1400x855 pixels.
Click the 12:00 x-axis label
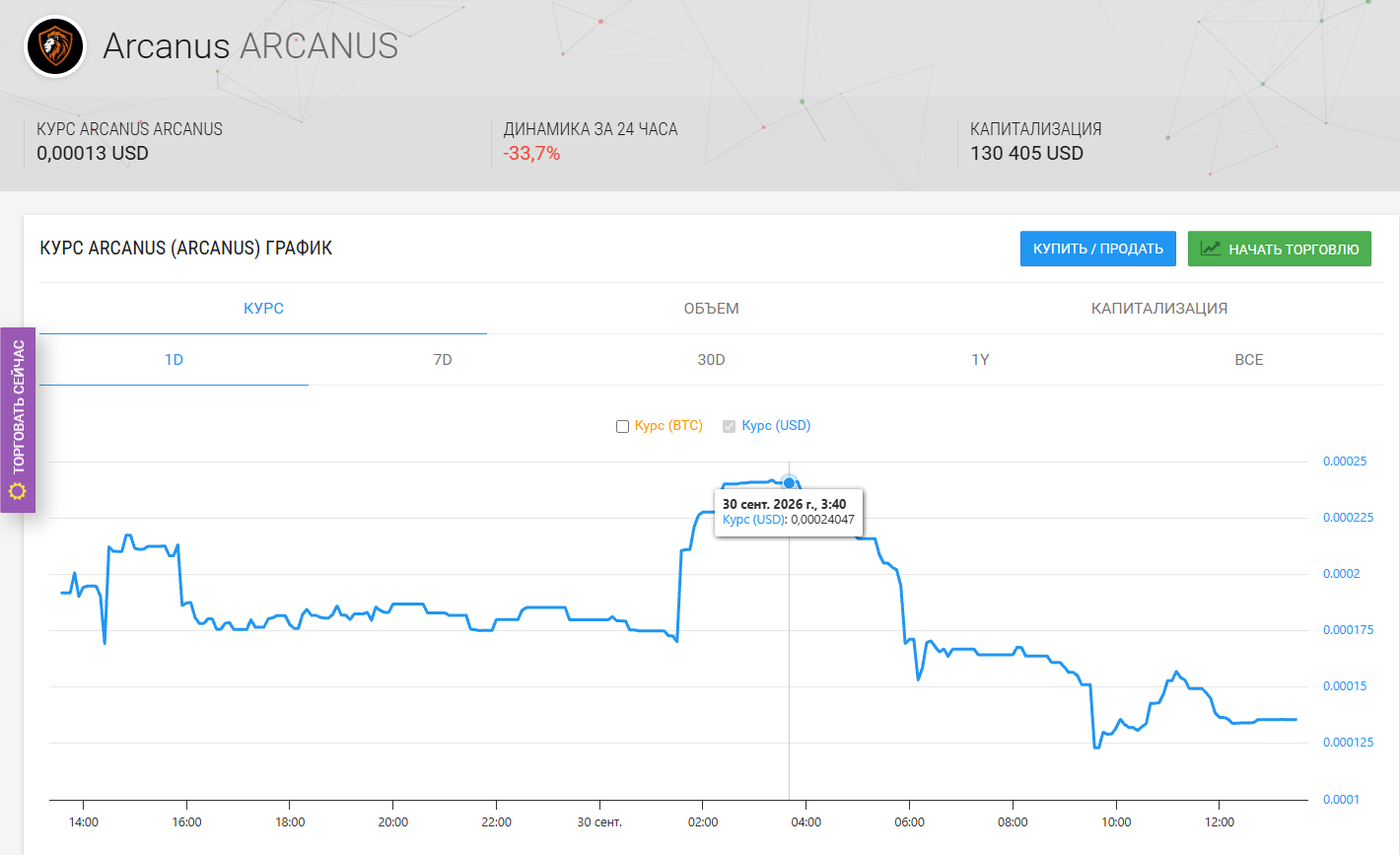[1220, 822]
